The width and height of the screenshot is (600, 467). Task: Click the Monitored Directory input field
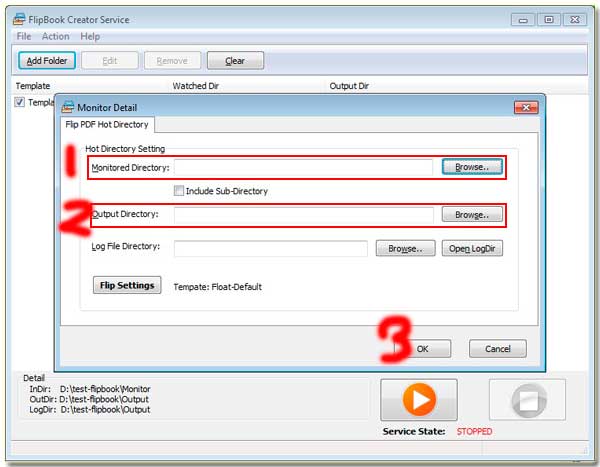[303, 168]
